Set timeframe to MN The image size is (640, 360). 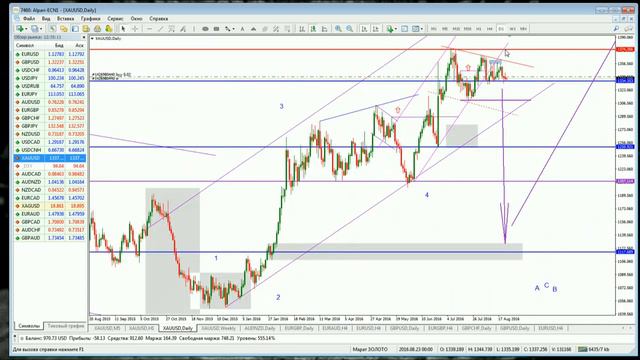[x=523, y=29]
